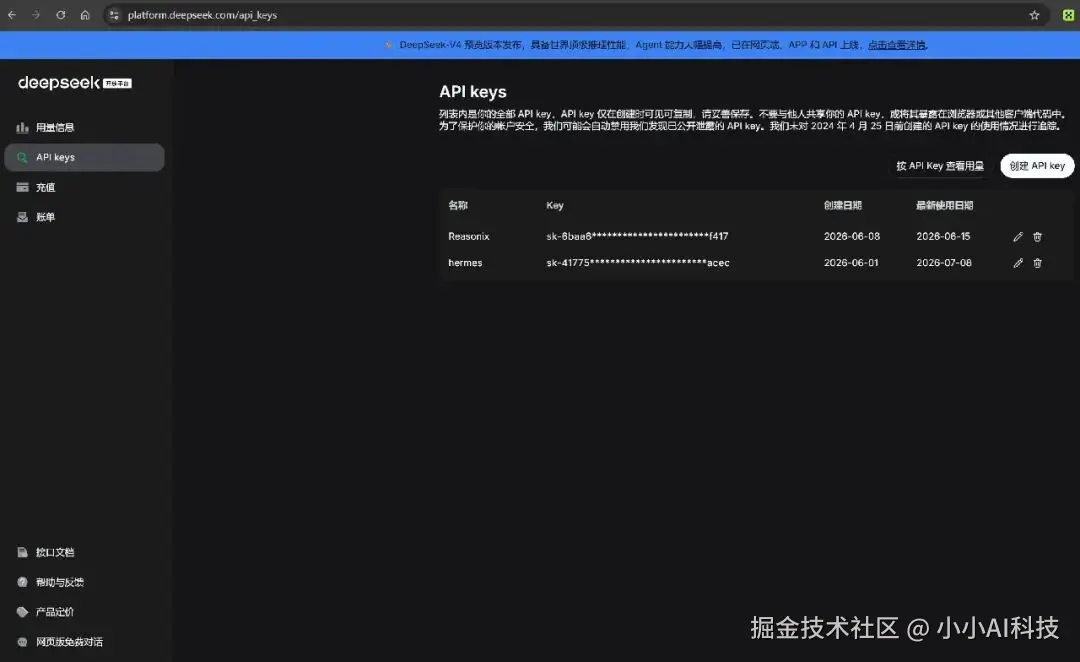Click the 最新使用日期 column header
Screen dimensions: 1080x662
pyautogui.click(x=944, y=205)
